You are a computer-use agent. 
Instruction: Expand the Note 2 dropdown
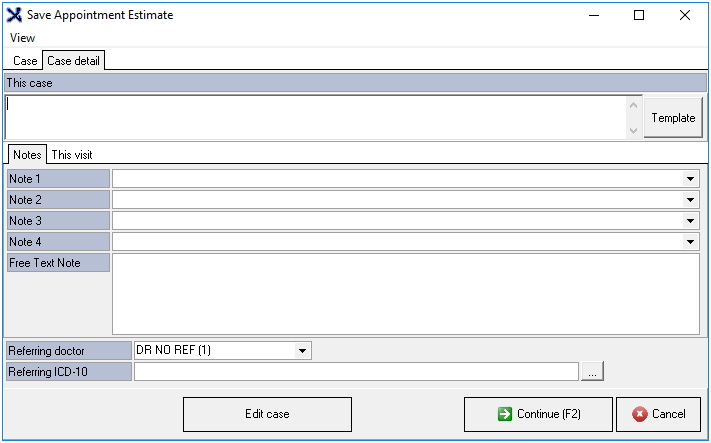690,200
